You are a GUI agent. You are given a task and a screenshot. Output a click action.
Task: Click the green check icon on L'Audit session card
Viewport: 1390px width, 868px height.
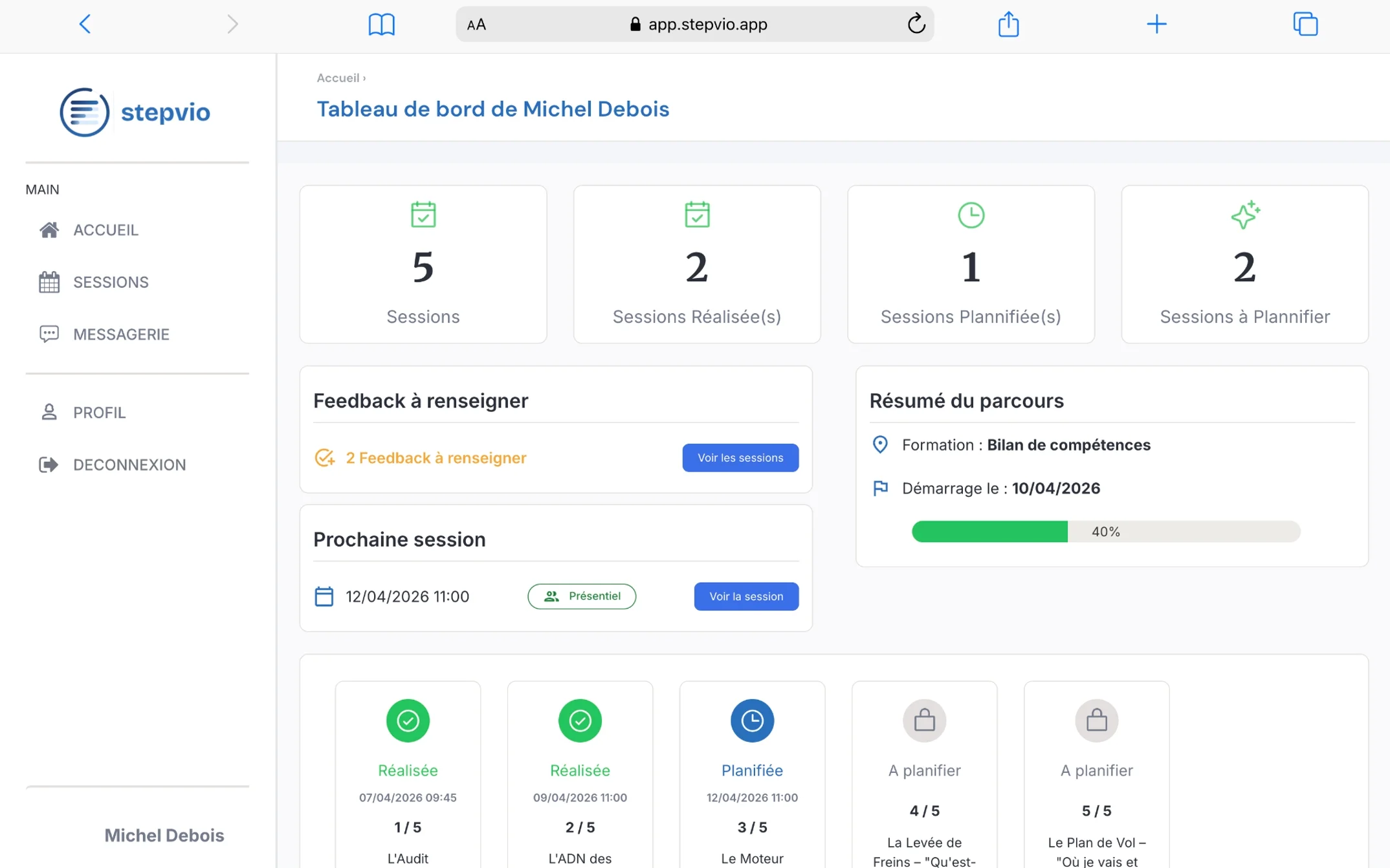[x=407, y=720]
